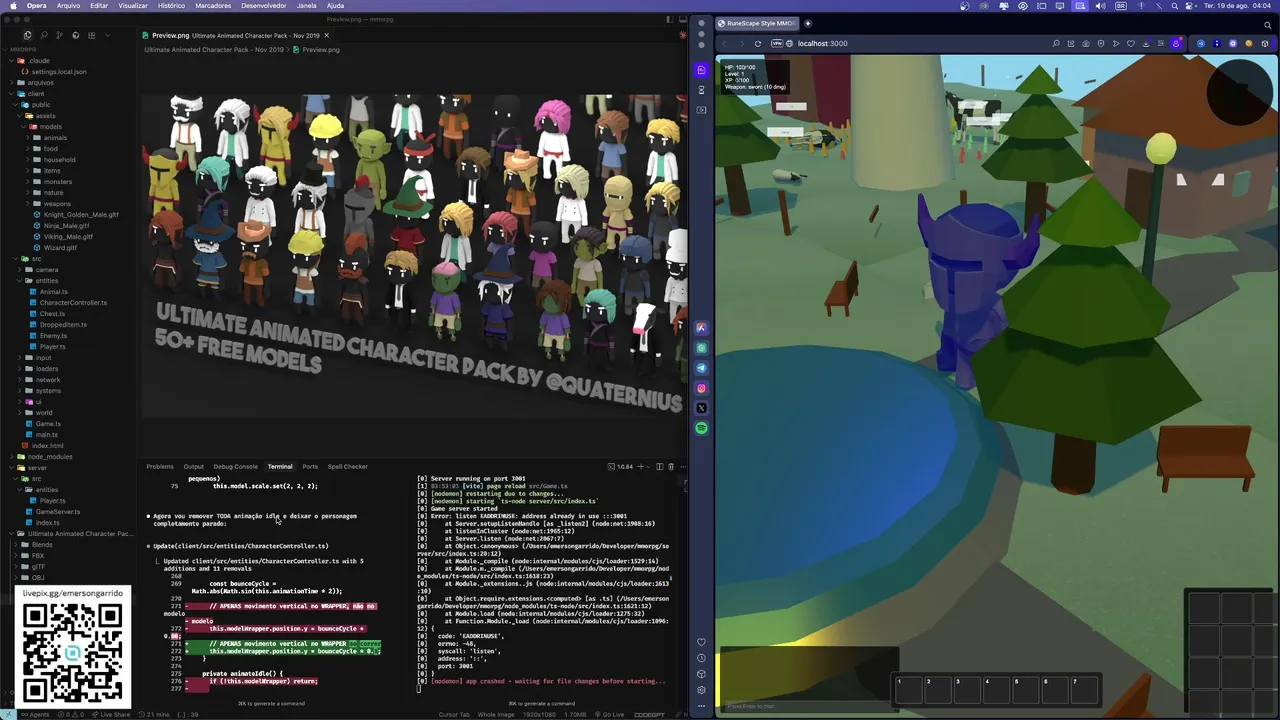Open the Spell Checker tab
This screenshot has width=1280, height=720.
point(348,466)
